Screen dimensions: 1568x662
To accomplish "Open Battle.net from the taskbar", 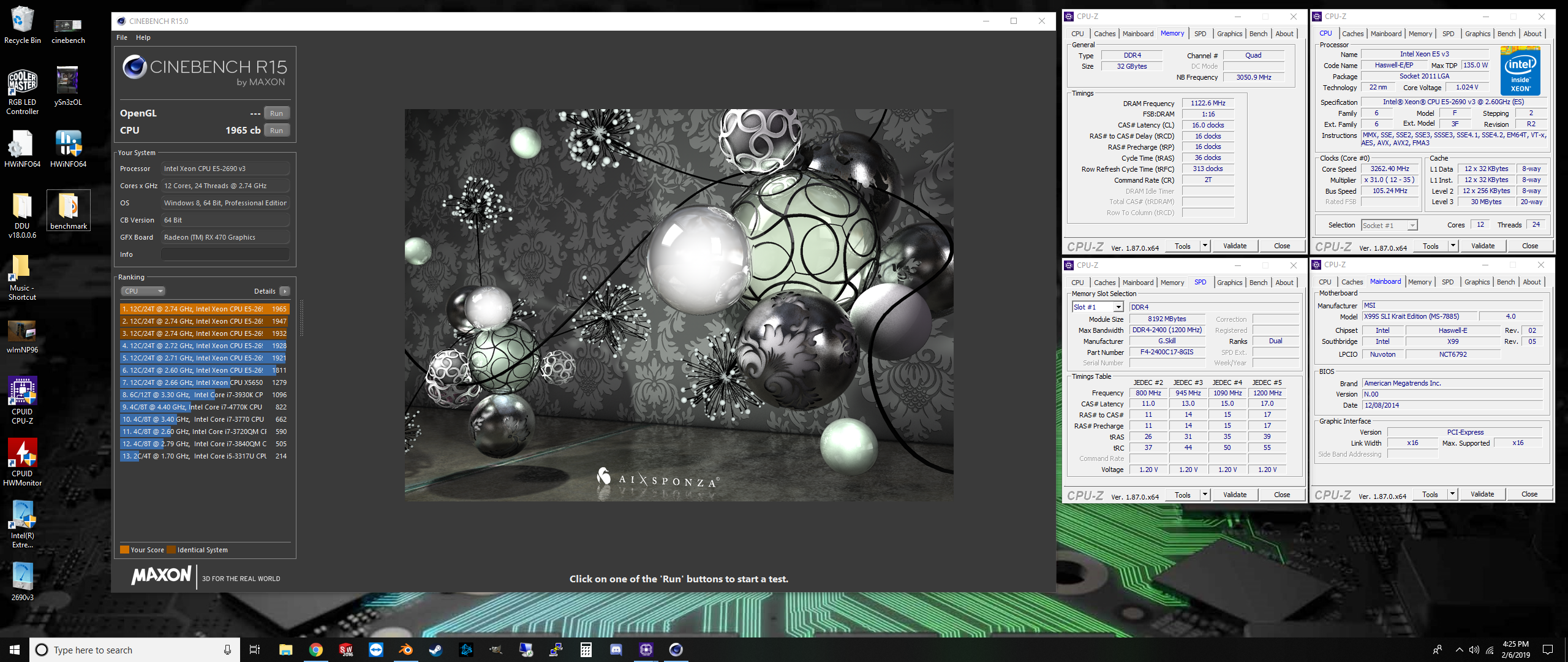I will 466,650.
